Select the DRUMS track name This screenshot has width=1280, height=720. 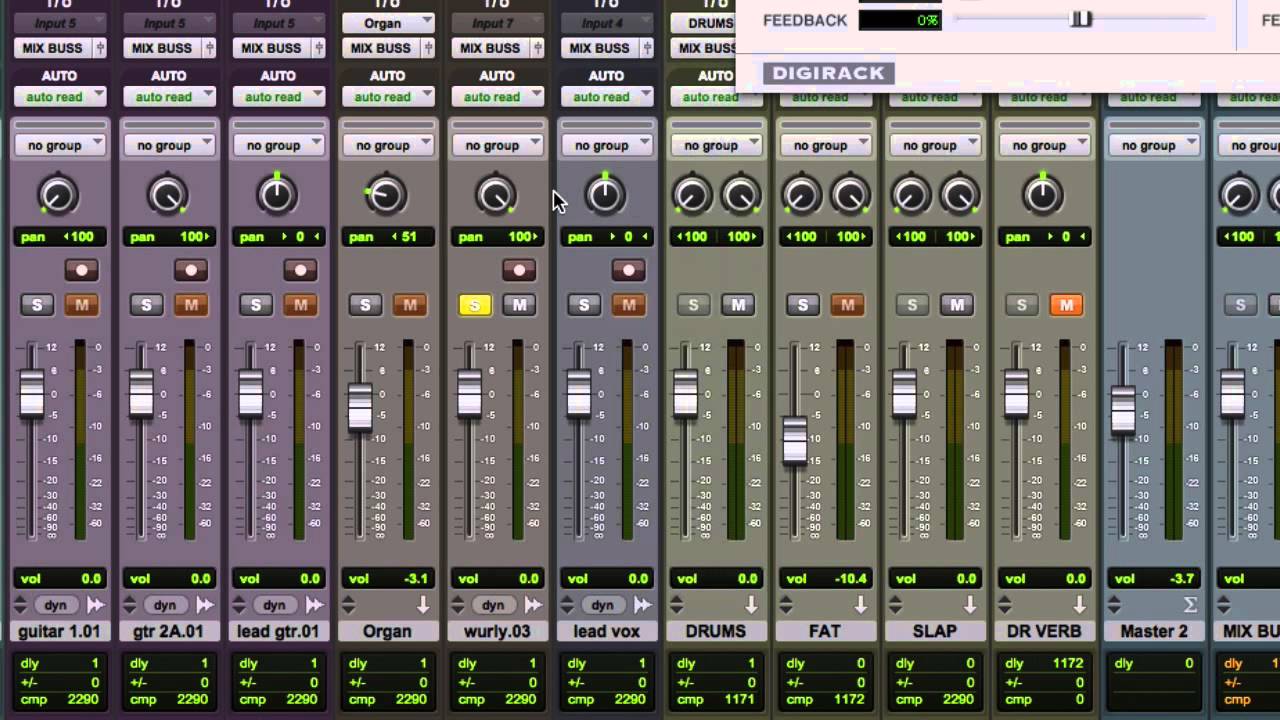[715, 631]
